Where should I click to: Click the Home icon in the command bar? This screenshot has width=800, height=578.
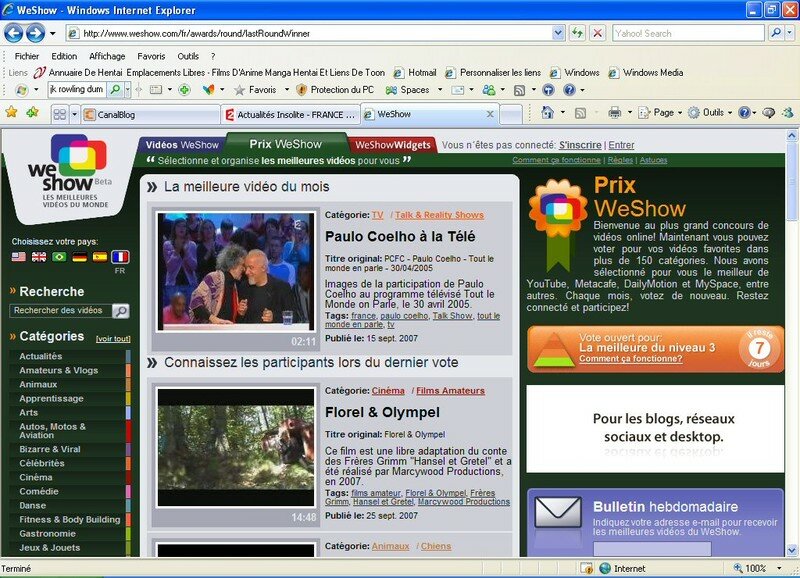click(547, 113)
